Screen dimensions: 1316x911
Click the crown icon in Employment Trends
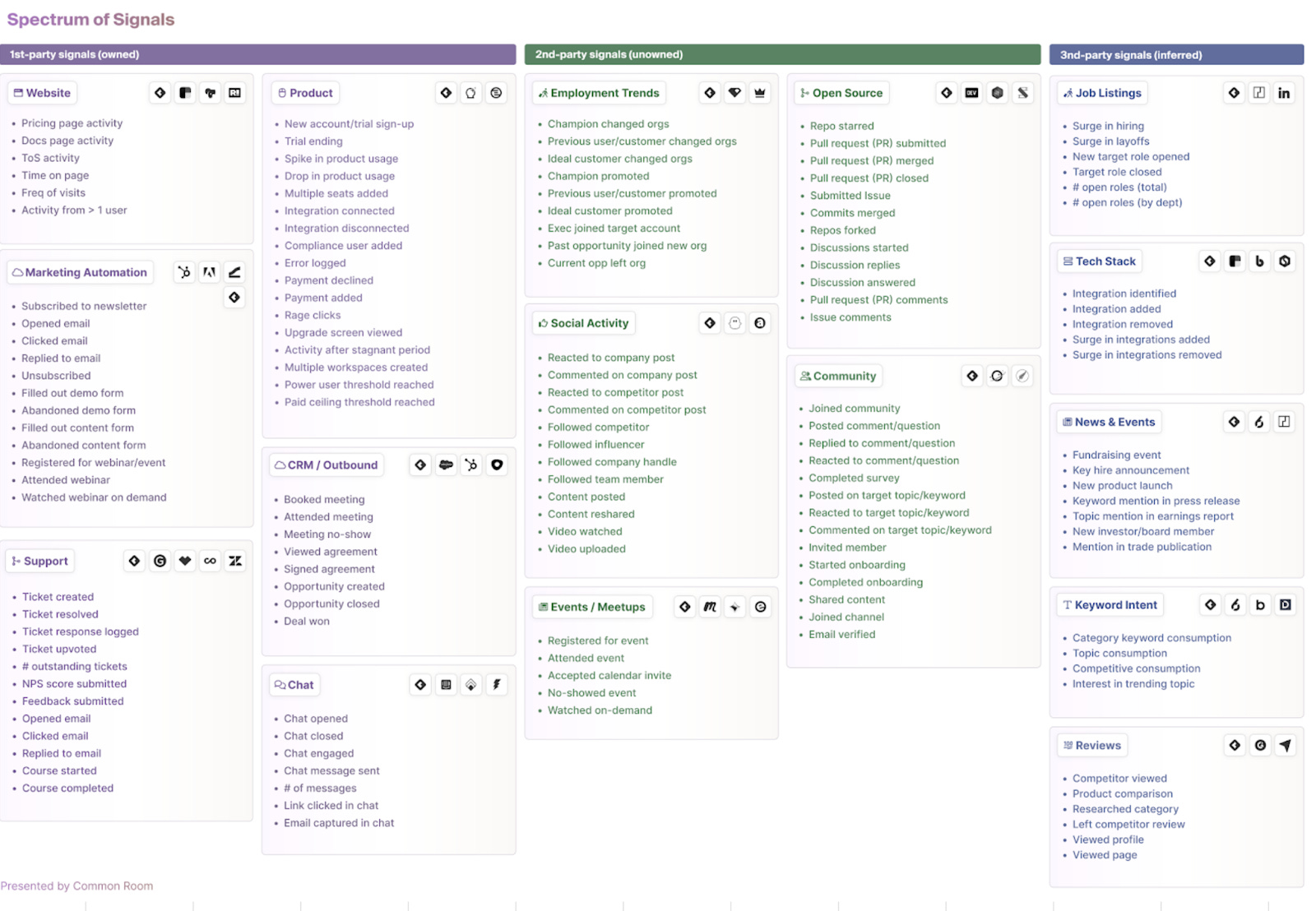tap(760, 93)
